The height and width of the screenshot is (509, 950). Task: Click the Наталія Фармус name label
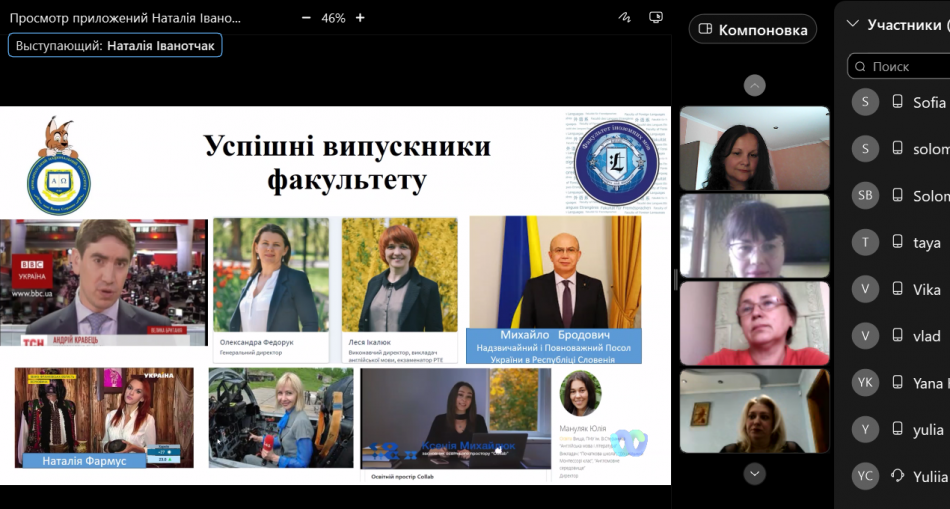(85, 461)
